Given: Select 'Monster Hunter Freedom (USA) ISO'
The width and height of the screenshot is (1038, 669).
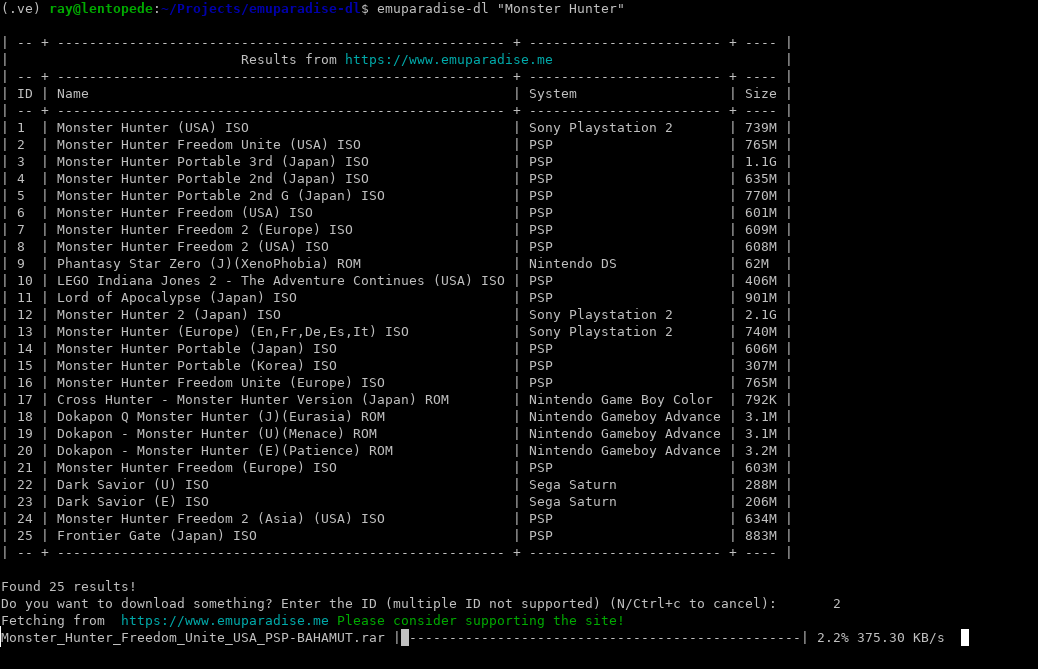Looking at the screenshot, I should point(185,213).
